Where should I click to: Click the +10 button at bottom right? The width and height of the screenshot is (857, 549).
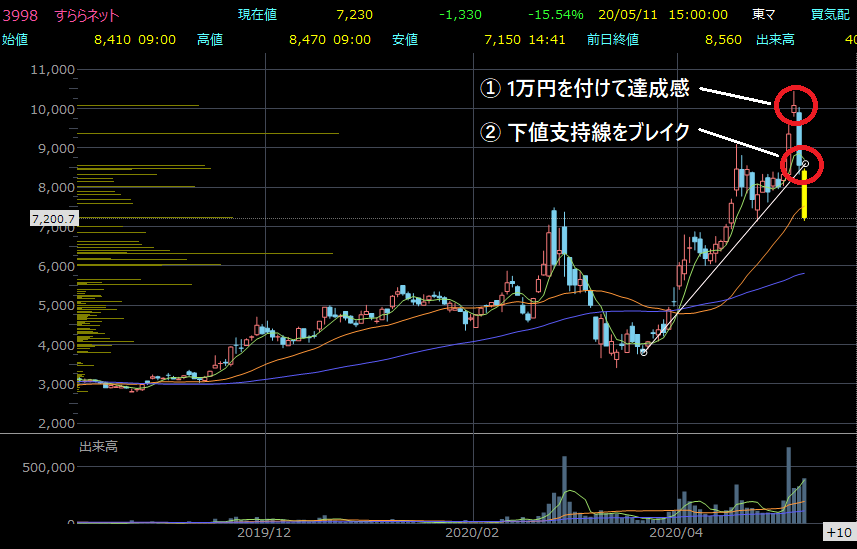point(838,532)
